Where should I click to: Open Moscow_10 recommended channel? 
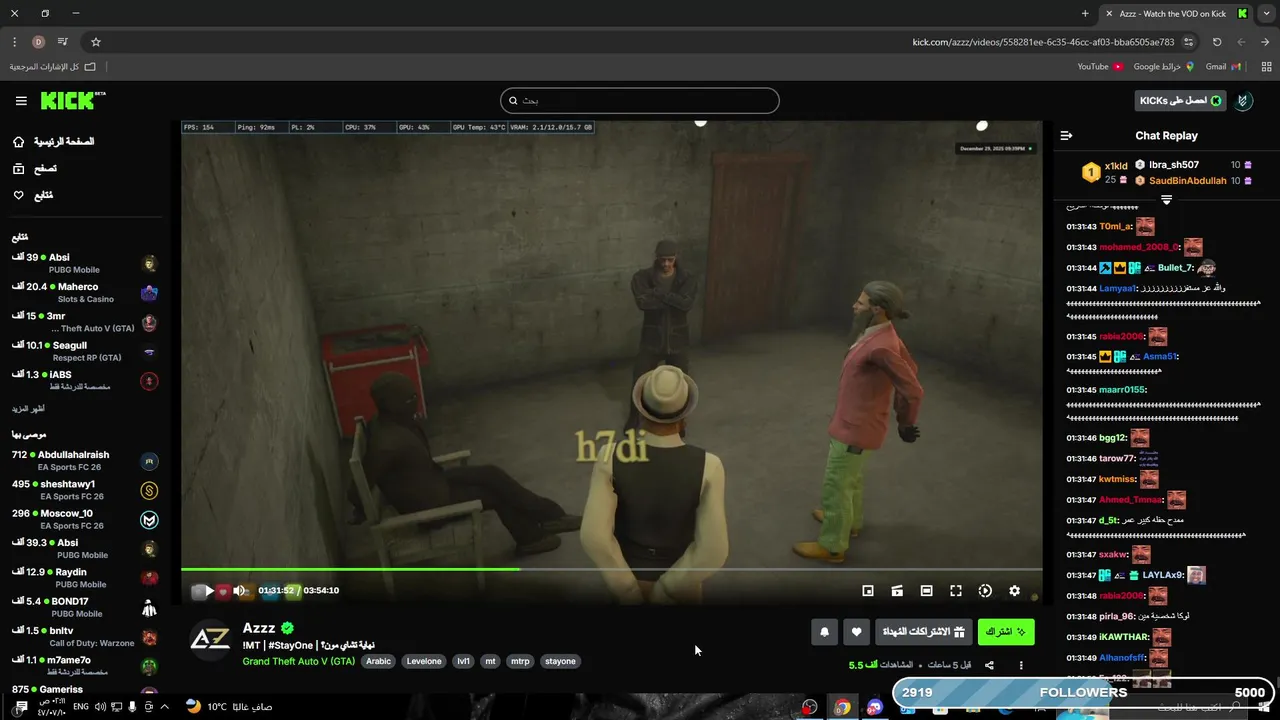pos(85,519)
